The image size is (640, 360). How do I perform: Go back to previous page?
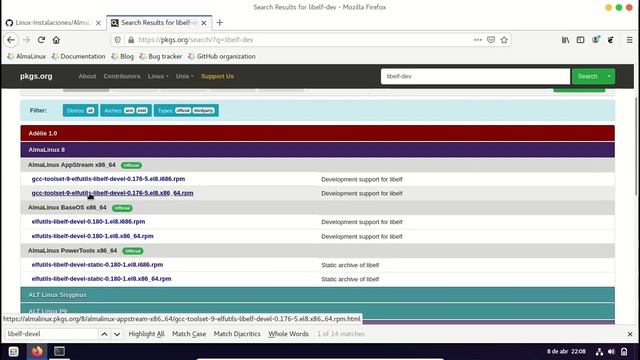(x=11, y=40)
